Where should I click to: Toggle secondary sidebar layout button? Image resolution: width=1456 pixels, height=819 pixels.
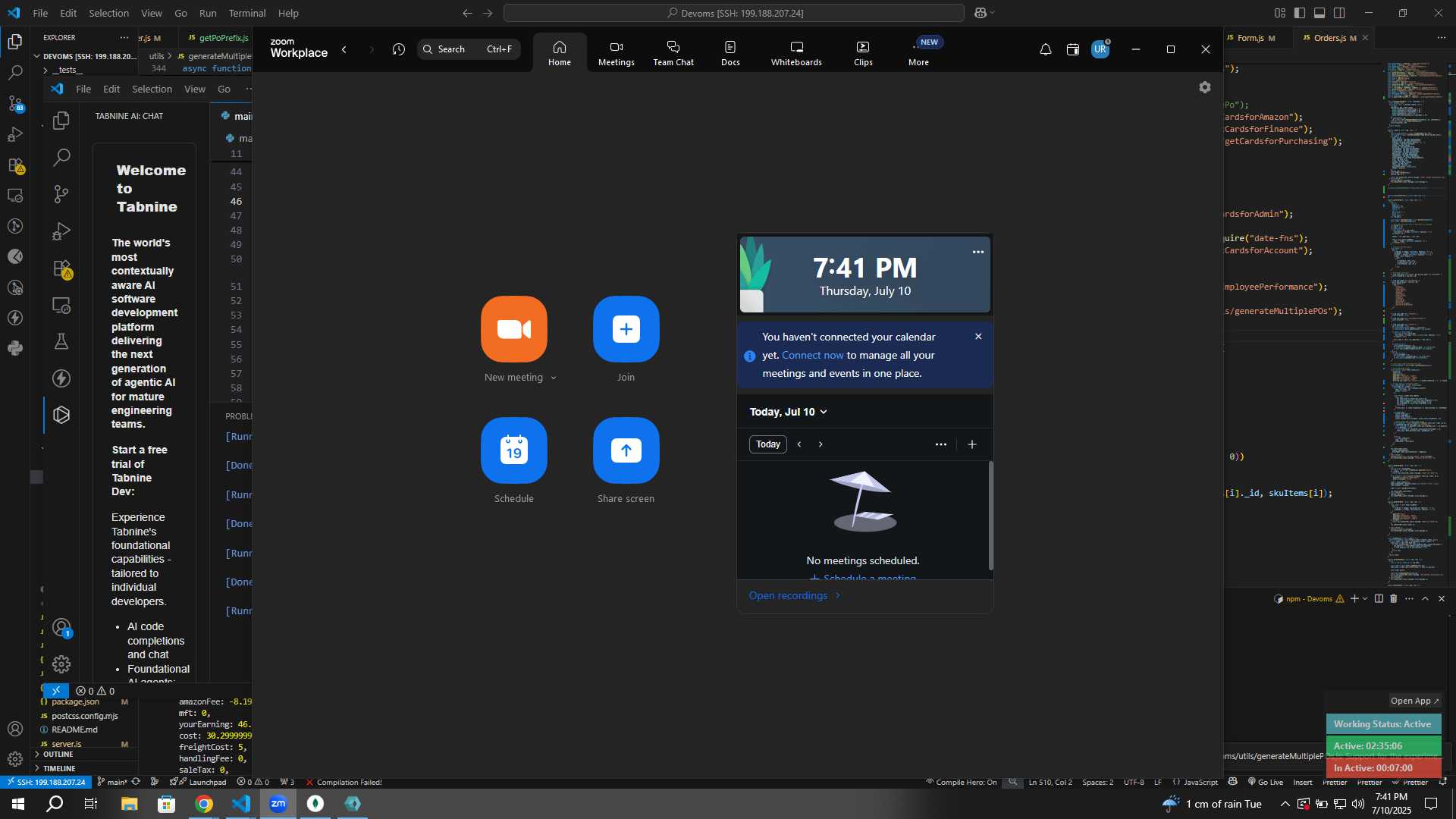click(1339, 13)
